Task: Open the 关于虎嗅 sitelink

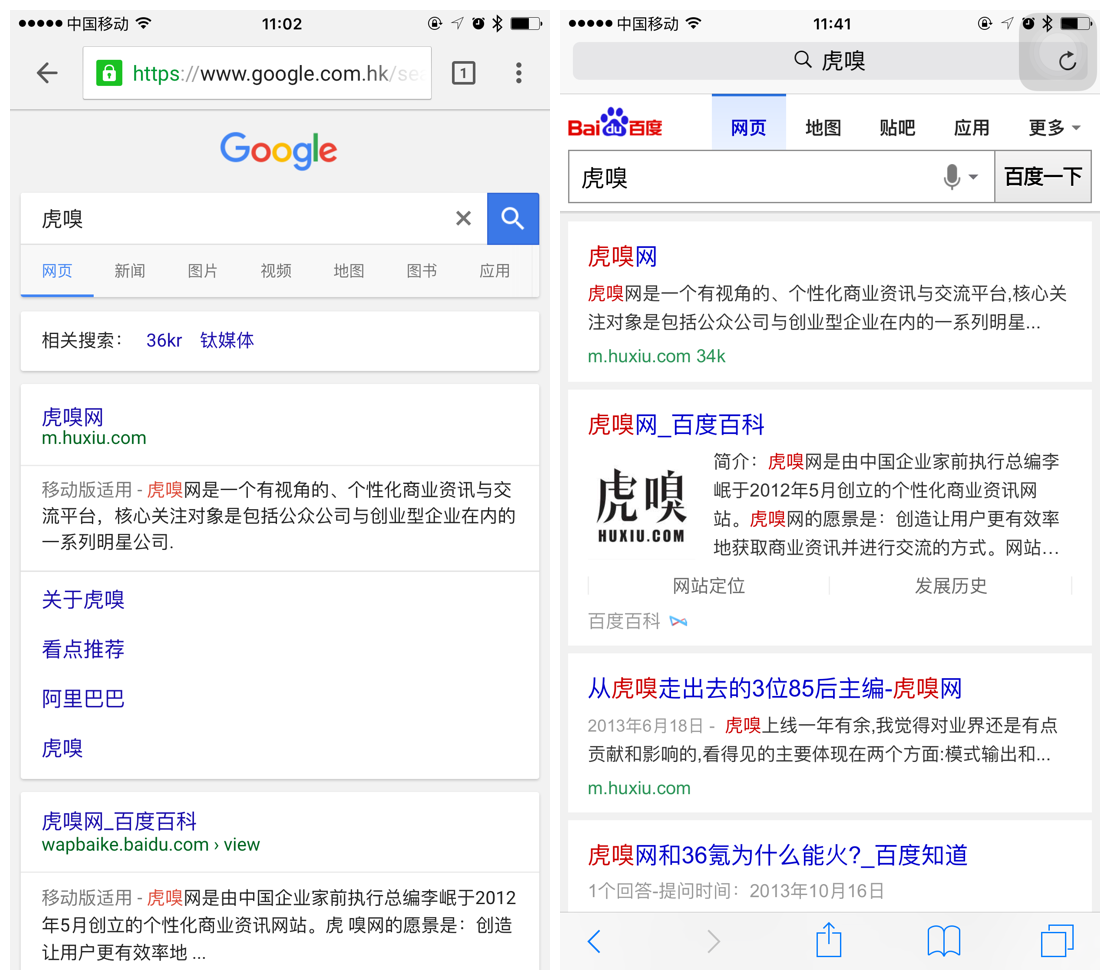Action: click(x=83, y=599)
